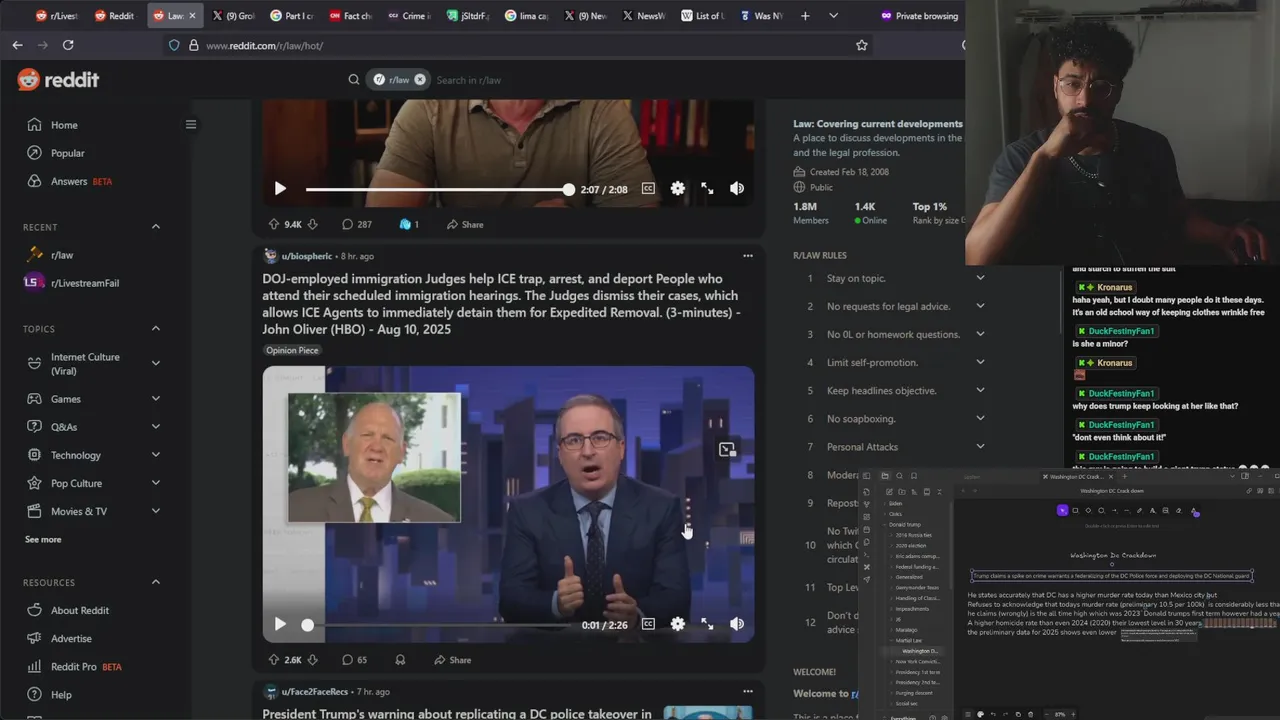Screen dimensions: 1280x720
Task: Remove the r/law search filter chip
Action: click(420, 80)
